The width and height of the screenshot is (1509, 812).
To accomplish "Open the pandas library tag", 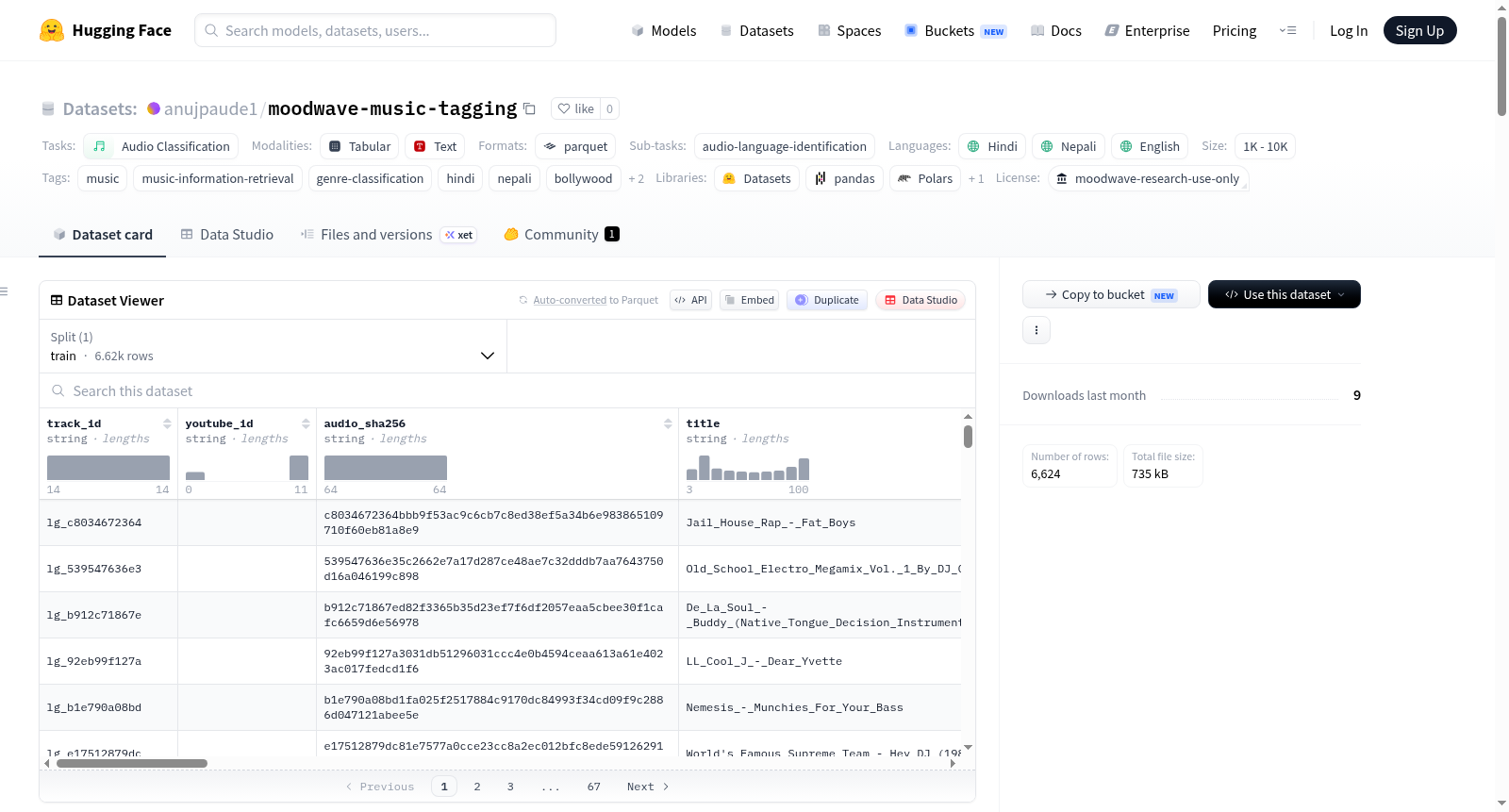I will (844, 178).
